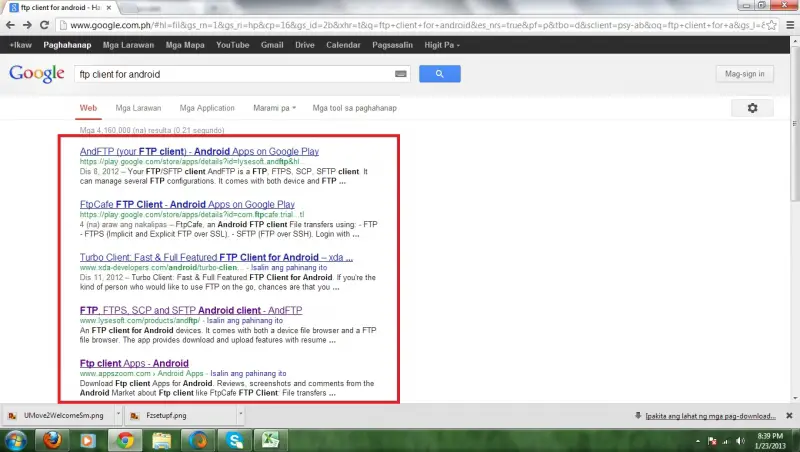Open Chrome menu icon
This screenshot has height=452, width=800.
coord(790,25)
